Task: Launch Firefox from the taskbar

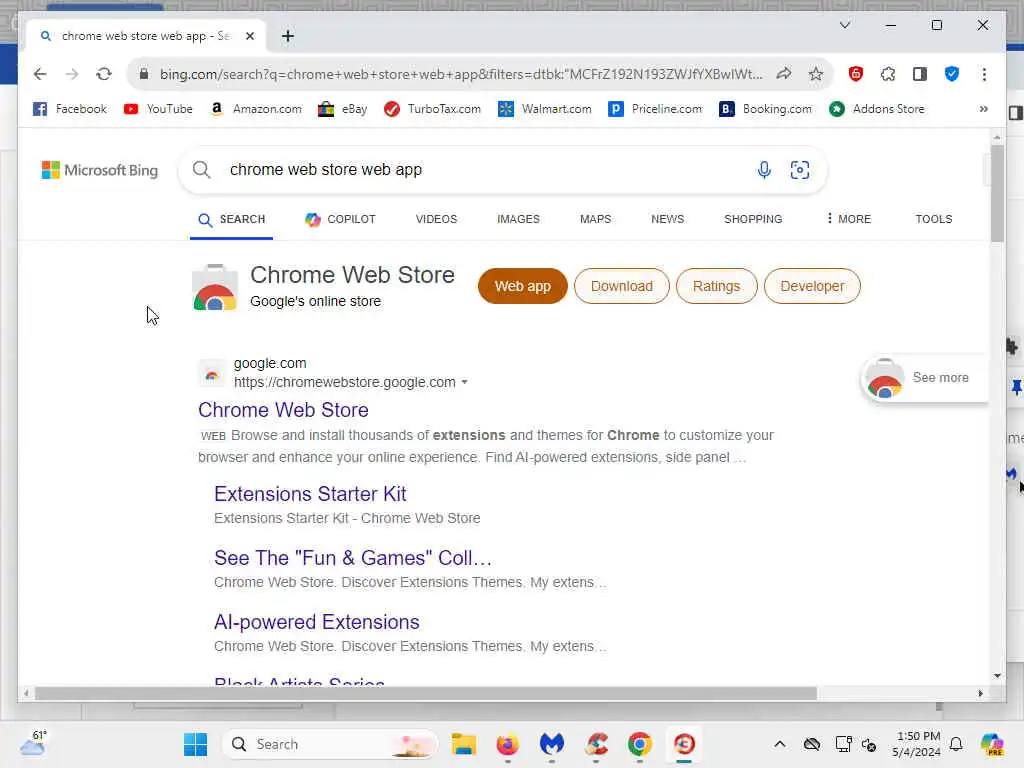Action: (x=507, y=744)
